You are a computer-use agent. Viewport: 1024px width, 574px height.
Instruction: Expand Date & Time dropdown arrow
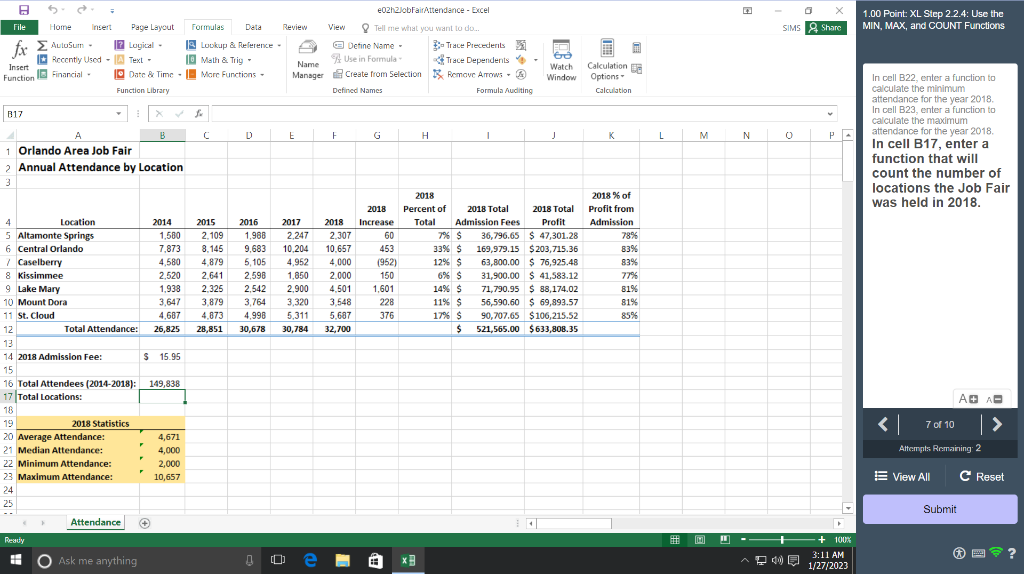[180, 74]
